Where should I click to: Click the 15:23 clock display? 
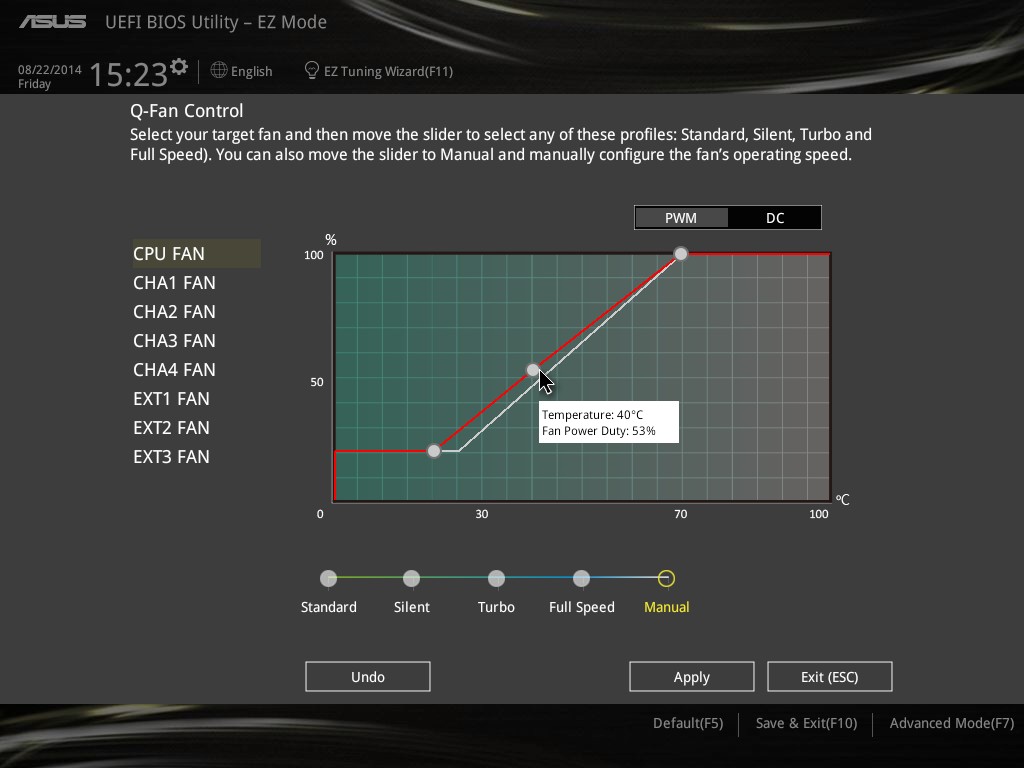129,74
